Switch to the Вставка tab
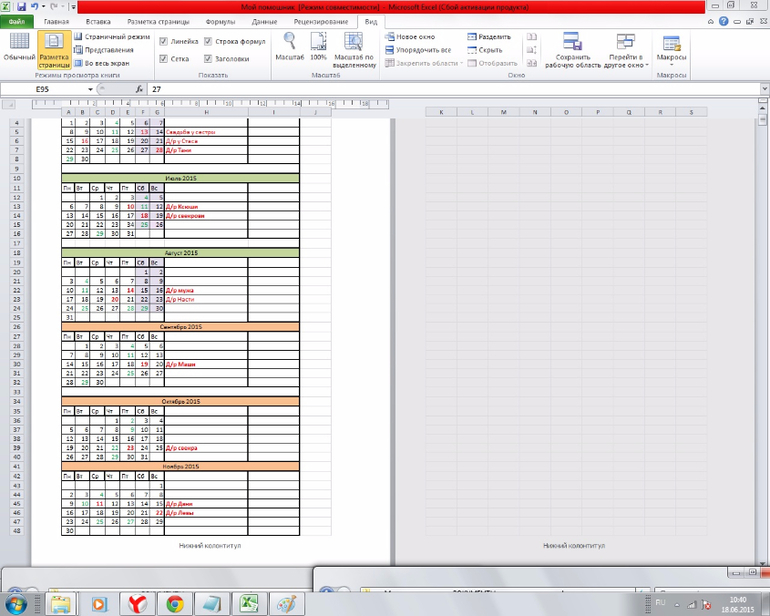Image resolution: width=770 pixels, height=616 pixels. [x=98, y=20]
